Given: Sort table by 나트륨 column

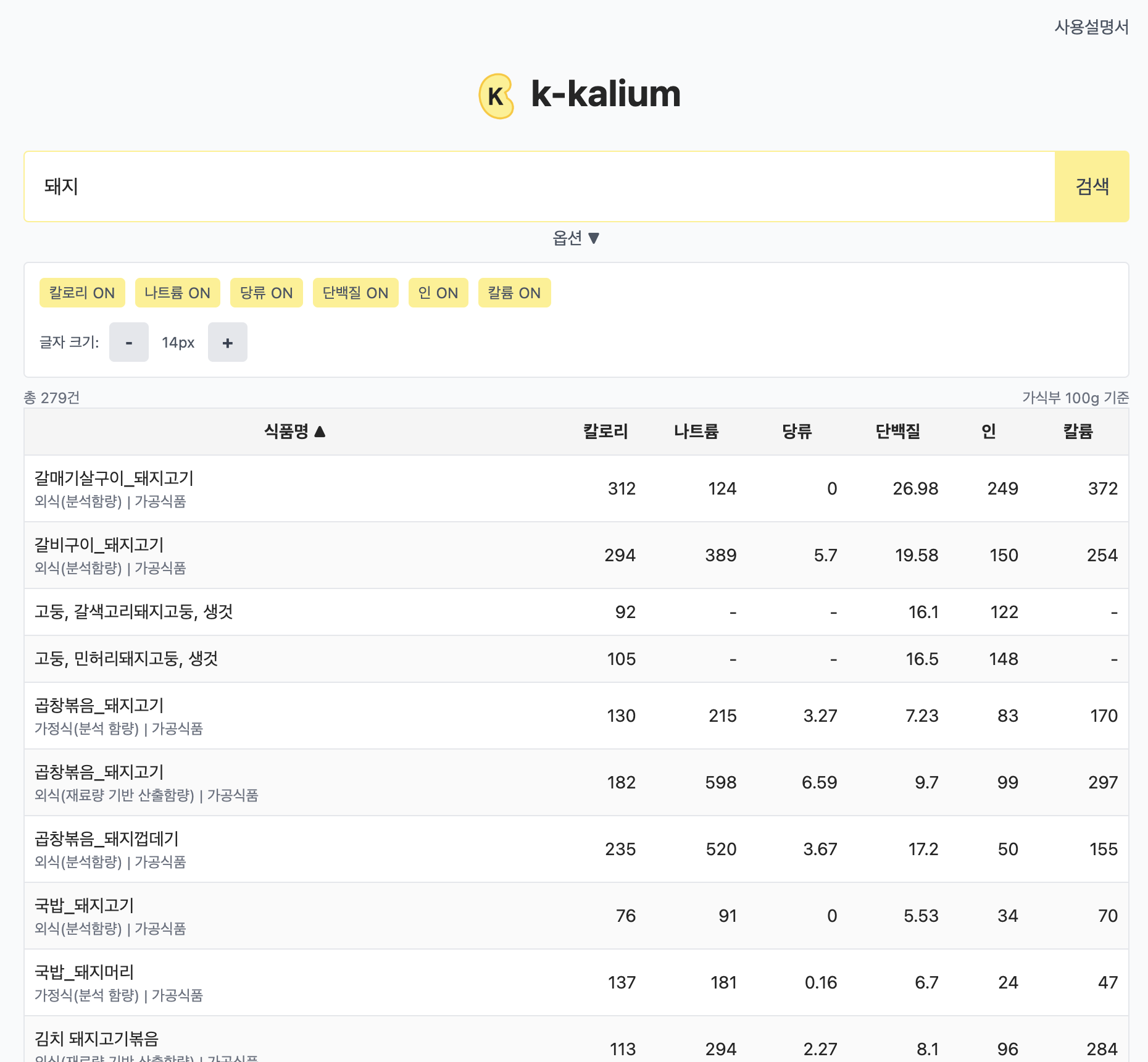Looking at the screenshot, I should pos(697,432).
